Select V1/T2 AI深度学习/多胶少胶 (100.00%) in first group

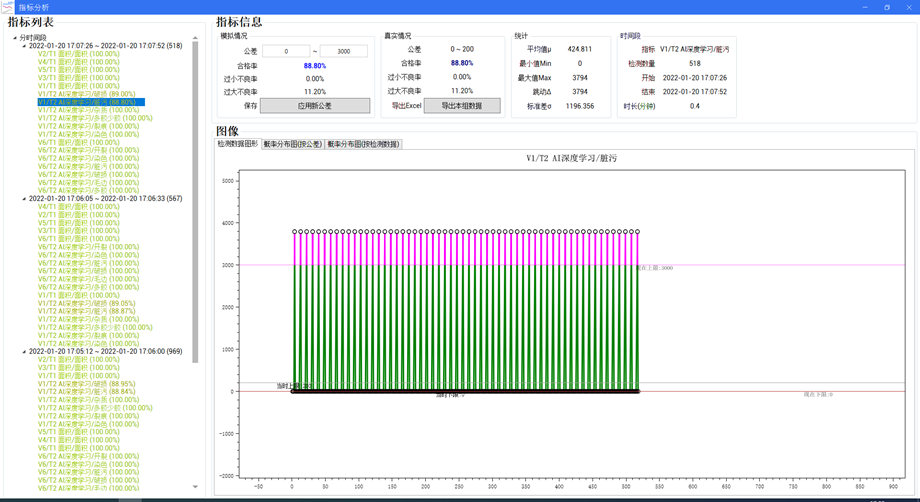[95, 118]
